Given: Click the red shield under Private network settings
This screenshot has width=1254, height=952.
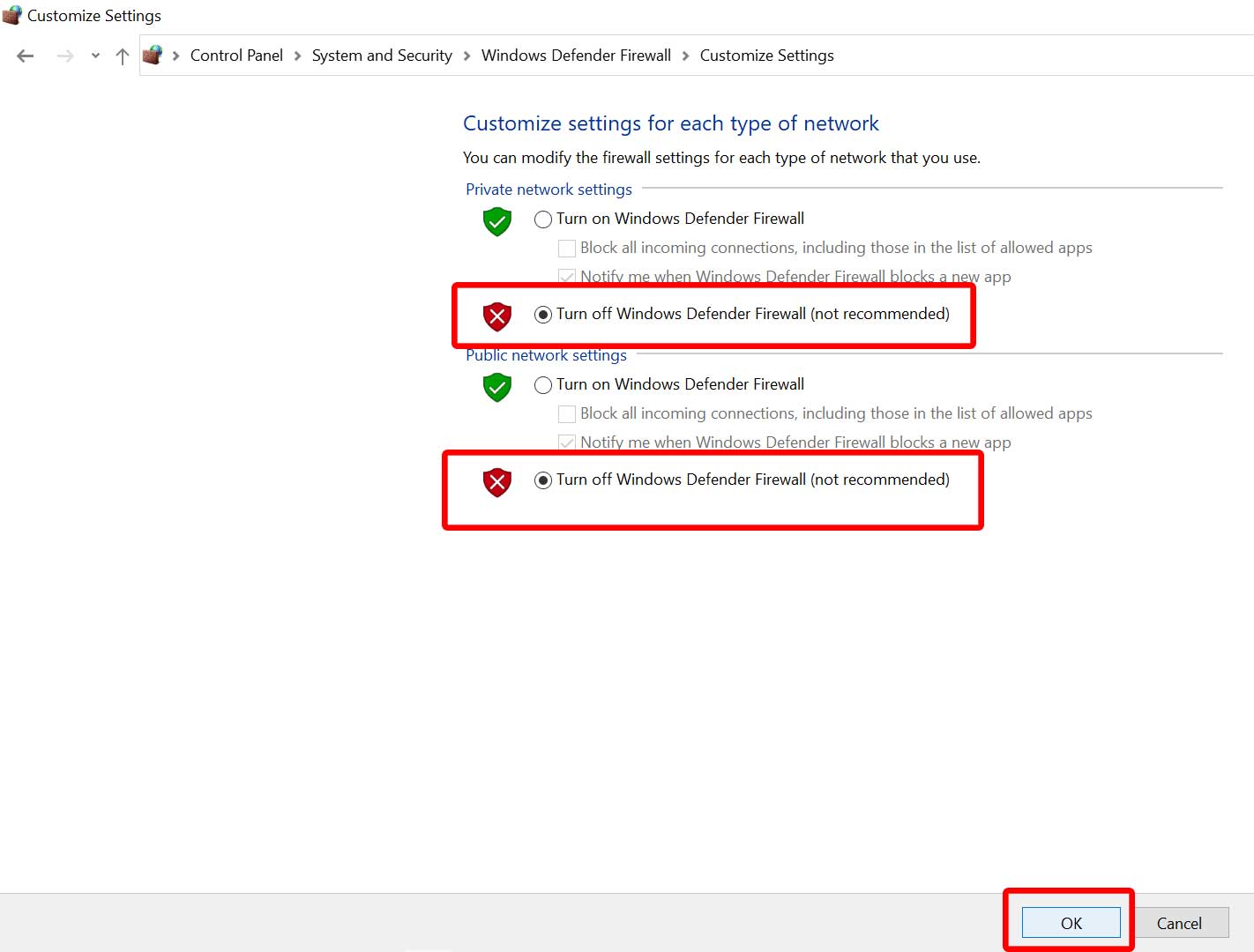Looking at the screenshot, I should click(497, 316).
